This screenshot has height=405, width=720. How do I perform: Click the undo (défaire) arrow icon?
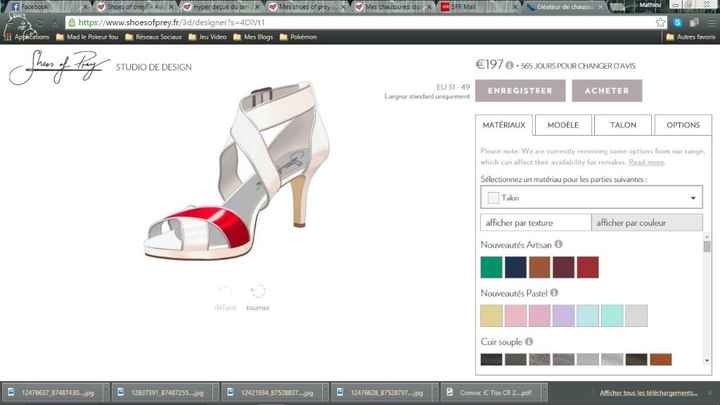[x=225, y=291]
